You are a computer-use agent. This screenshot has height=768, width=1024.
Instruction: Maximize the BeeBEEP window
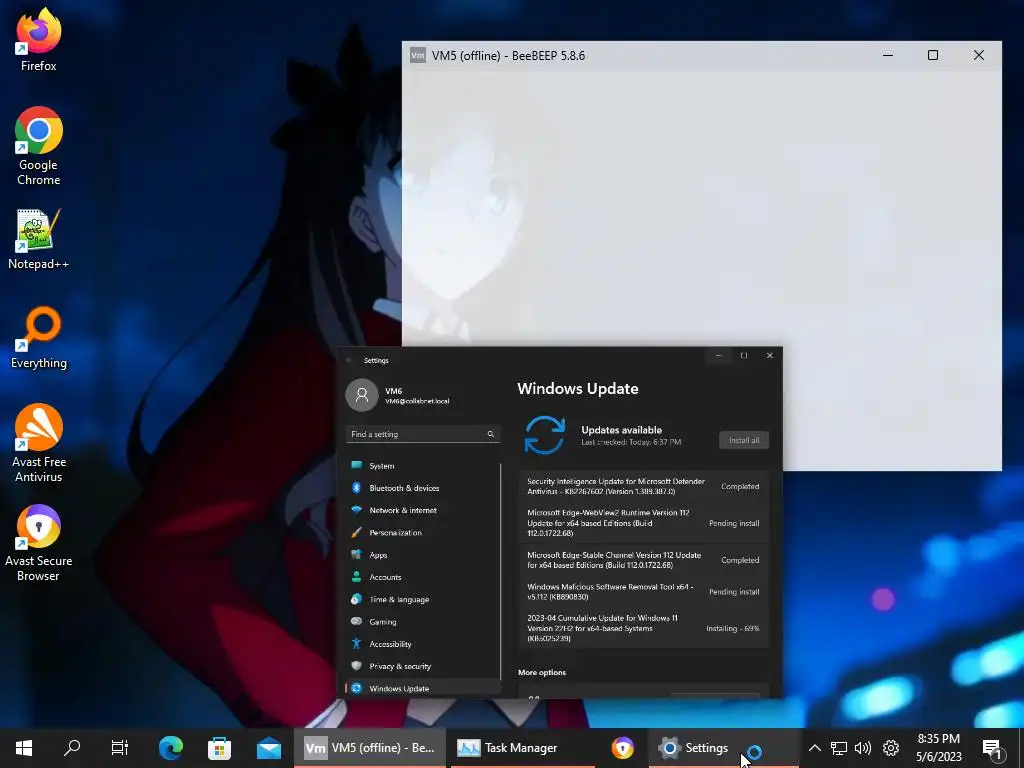click(933, 56)
